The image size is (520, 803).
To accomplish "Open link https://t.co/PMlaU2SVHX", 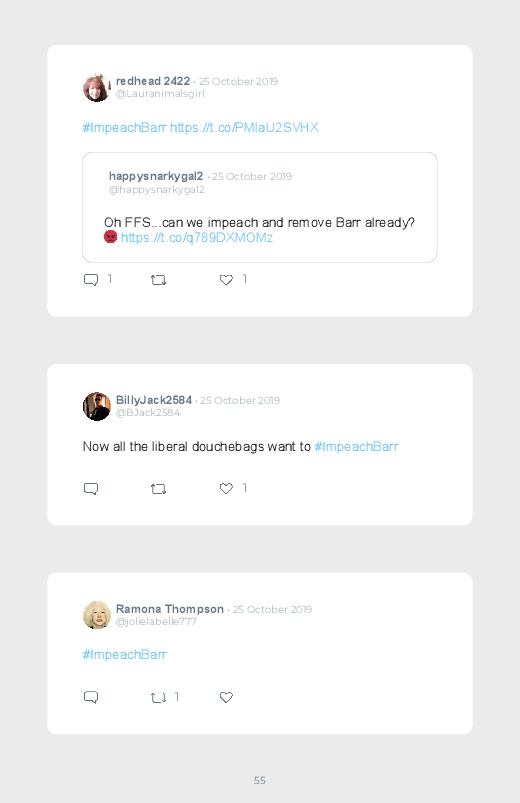I will coord(244,128).
